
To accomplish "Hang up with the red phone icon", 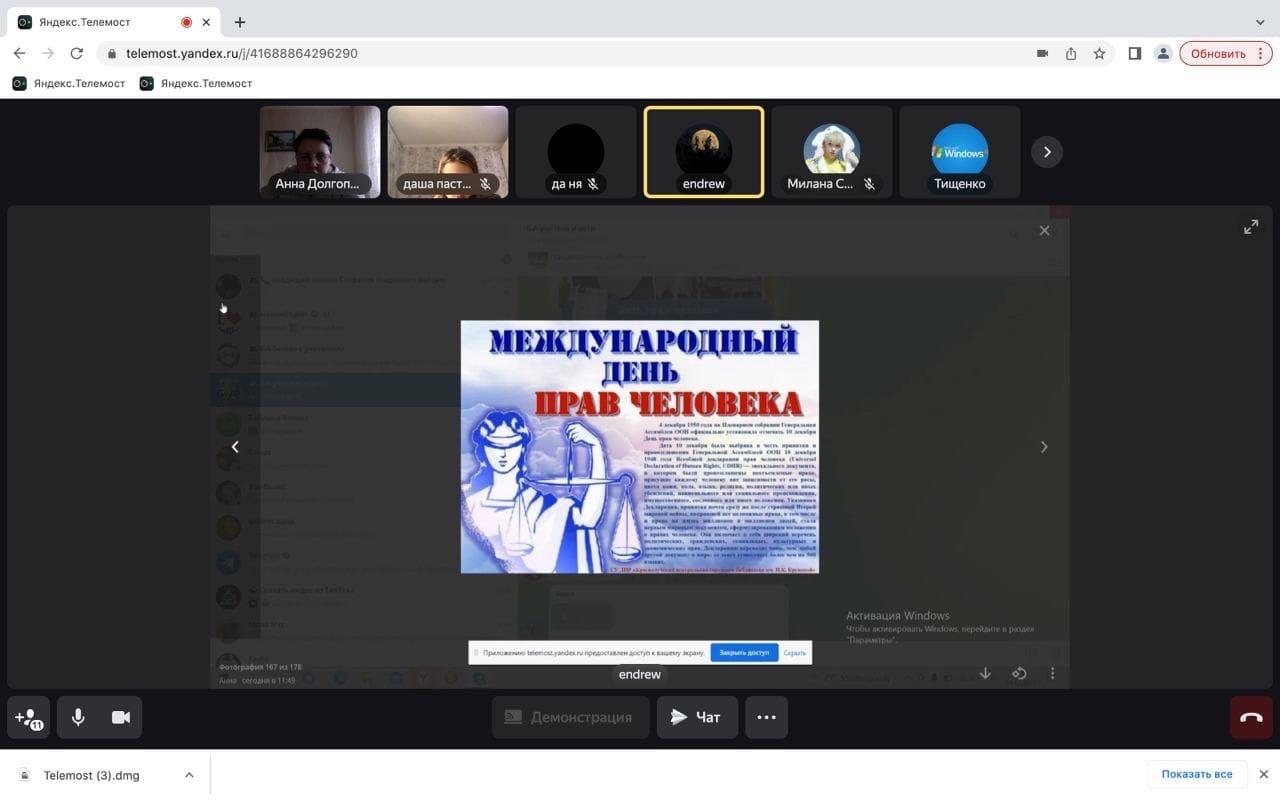I will click(1251, 717).
